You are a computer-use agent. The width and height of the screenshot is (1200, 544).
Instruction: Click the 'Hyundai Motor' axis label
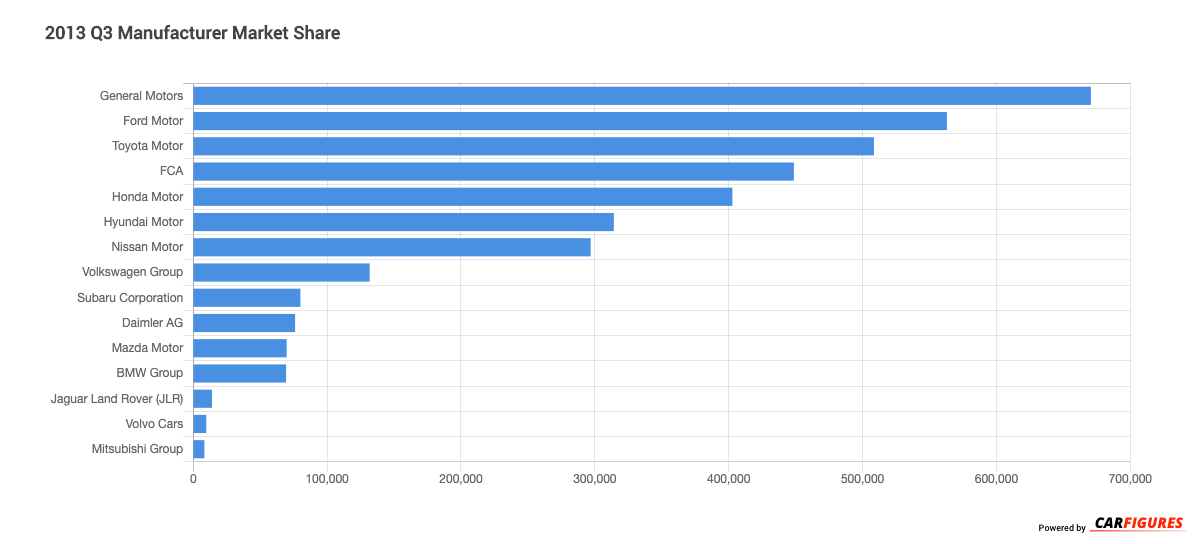[143, 222]
